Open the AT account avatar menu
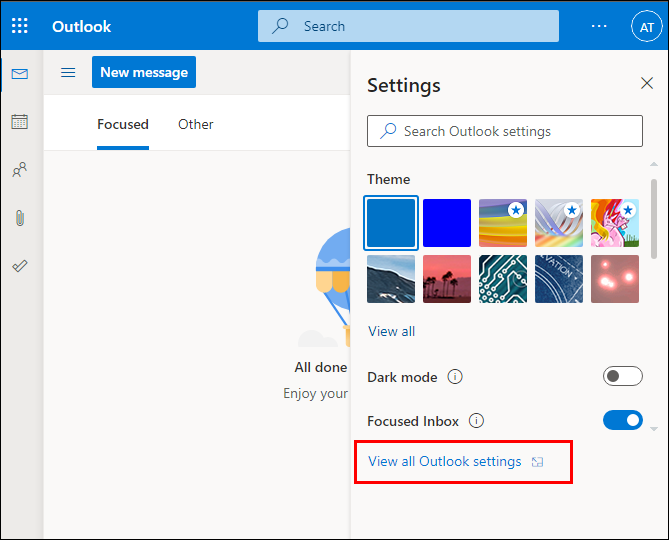 tap(645, 27)
